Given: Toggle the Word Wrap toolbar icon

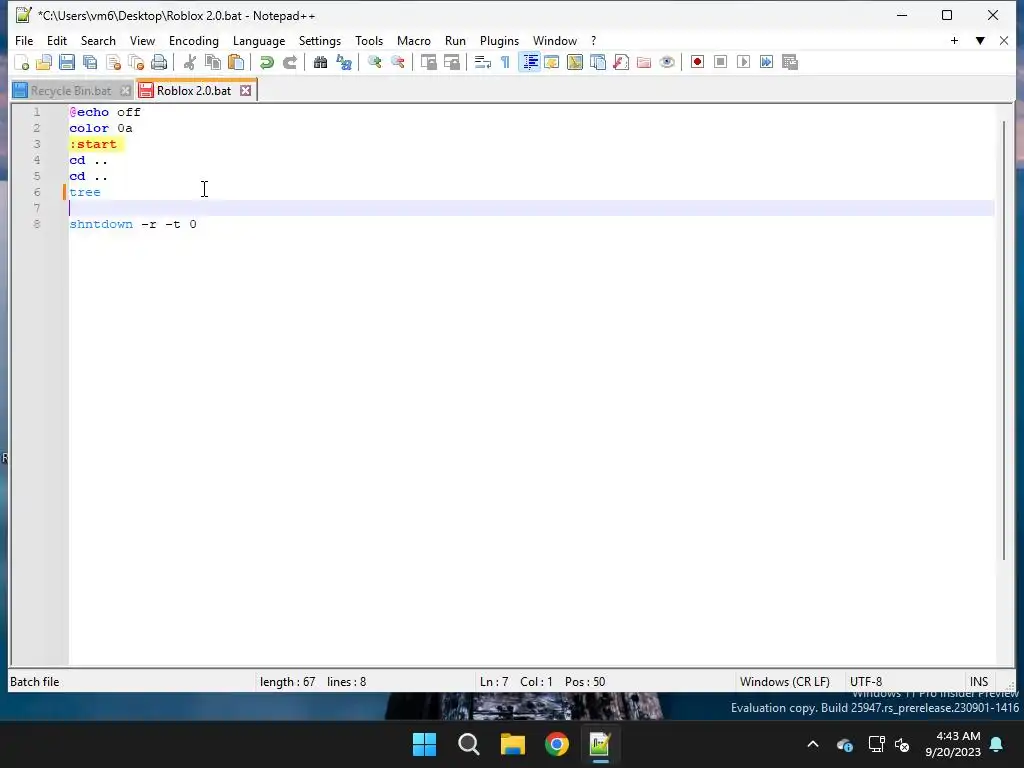Looking at the screenshot, I should click(483, 62).
